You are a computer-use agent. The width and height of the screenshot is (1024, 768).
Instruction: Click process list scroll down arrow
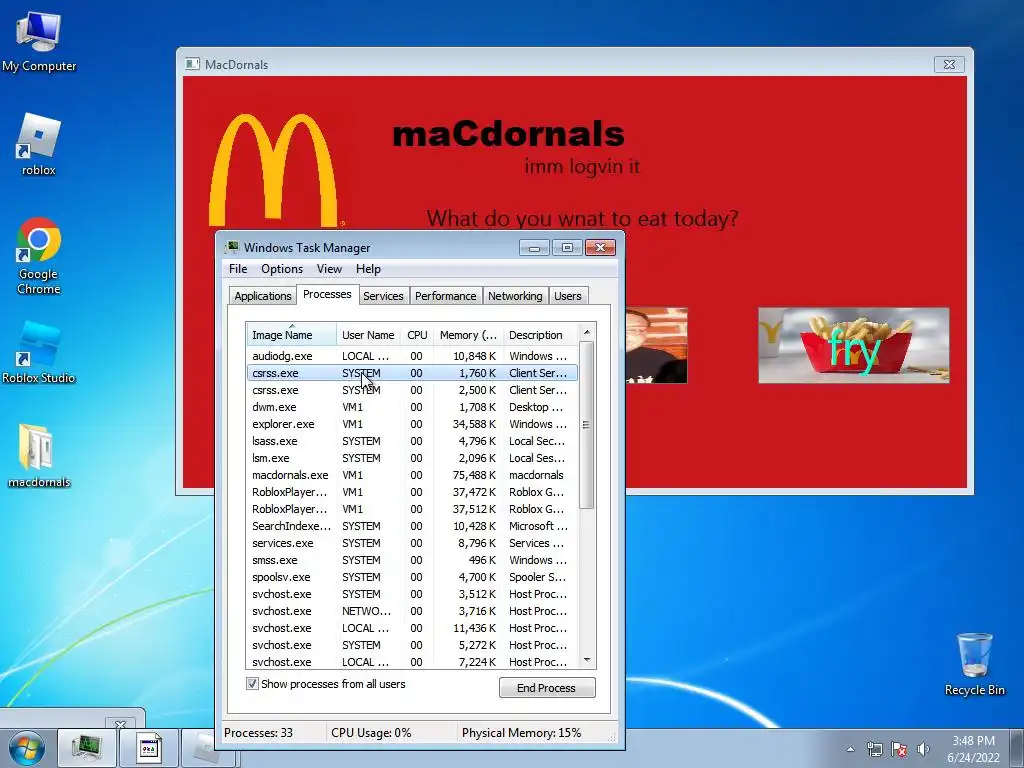tap(586, 660)
